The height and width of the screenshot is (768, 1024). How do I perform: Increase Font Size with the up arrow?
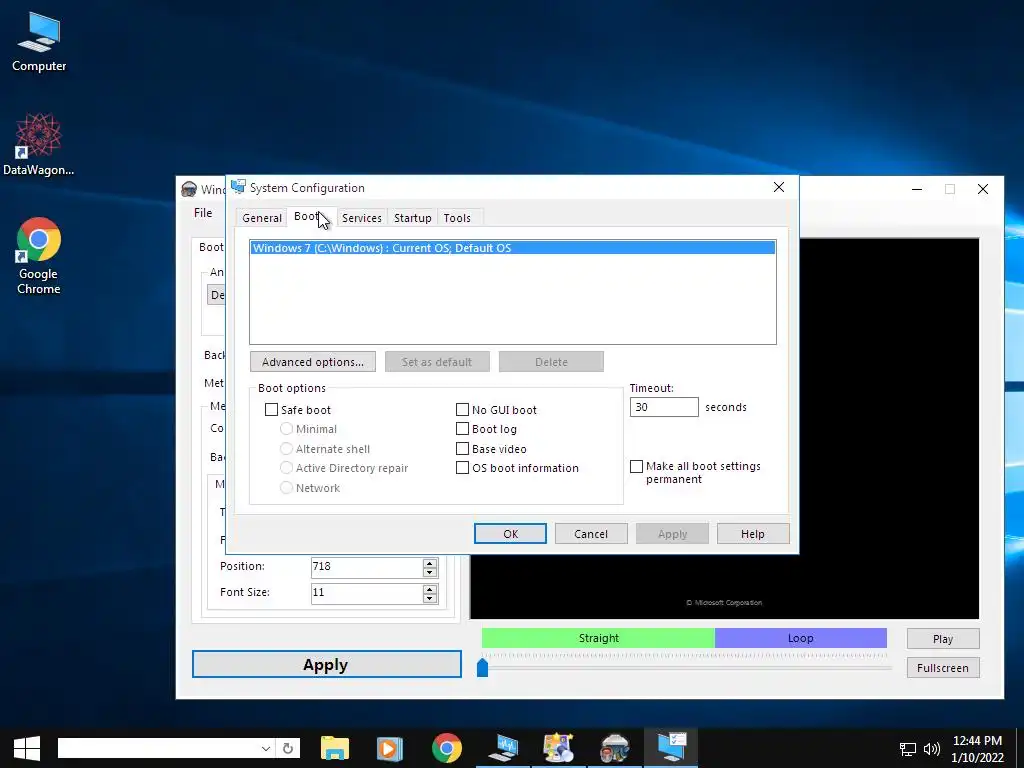point(430,588)
